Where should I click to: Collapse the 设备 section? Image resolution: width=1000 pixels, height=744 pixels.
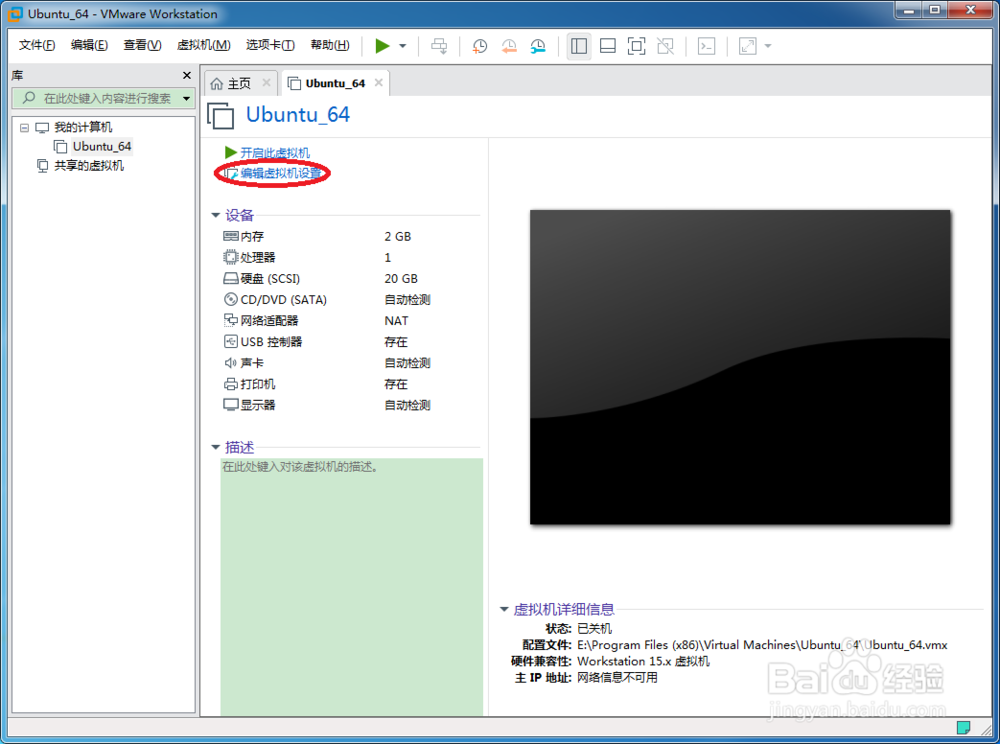216,215
